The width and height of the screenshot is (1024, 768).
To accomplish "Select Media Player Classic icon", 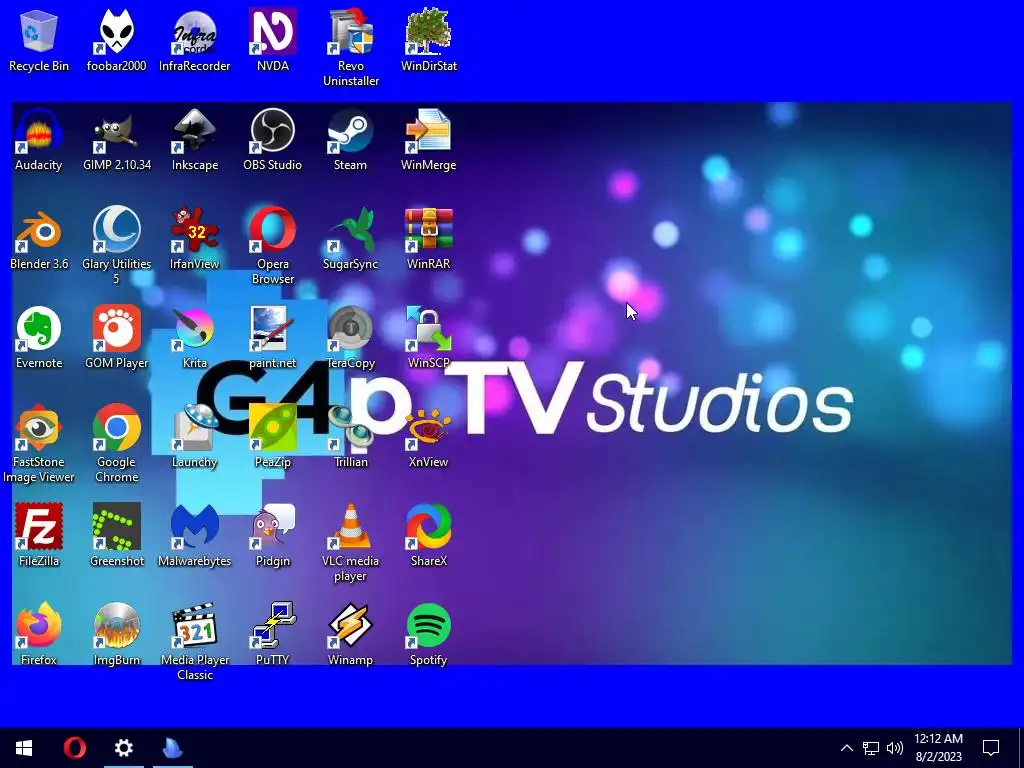I will (x=195, y=642).
